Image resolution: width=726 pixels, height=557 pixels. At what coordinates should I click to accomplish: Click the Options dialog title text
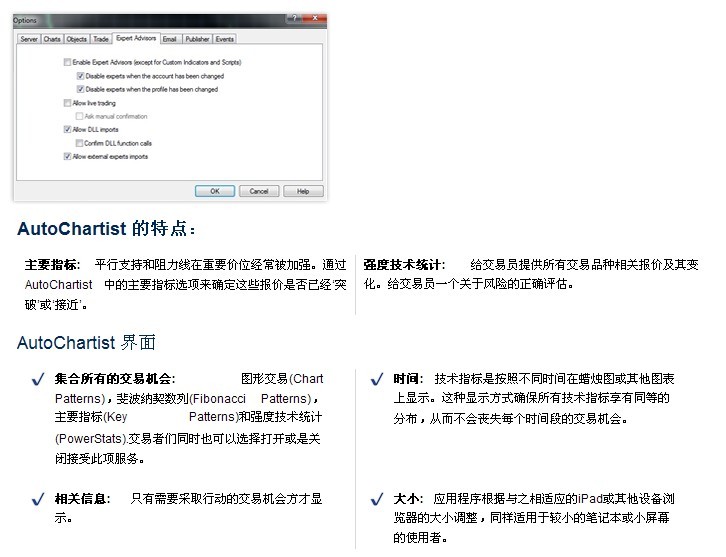[25, 20]
